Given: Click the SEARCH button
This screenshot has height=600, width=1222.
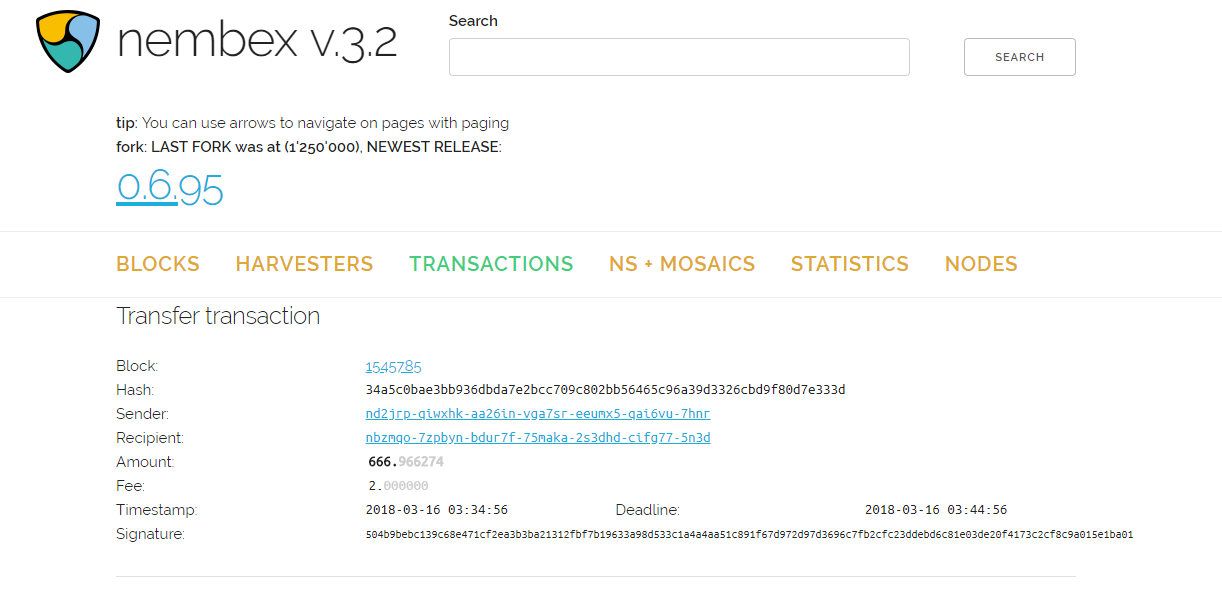Looking at the screenshot, I should point(1020,57).
